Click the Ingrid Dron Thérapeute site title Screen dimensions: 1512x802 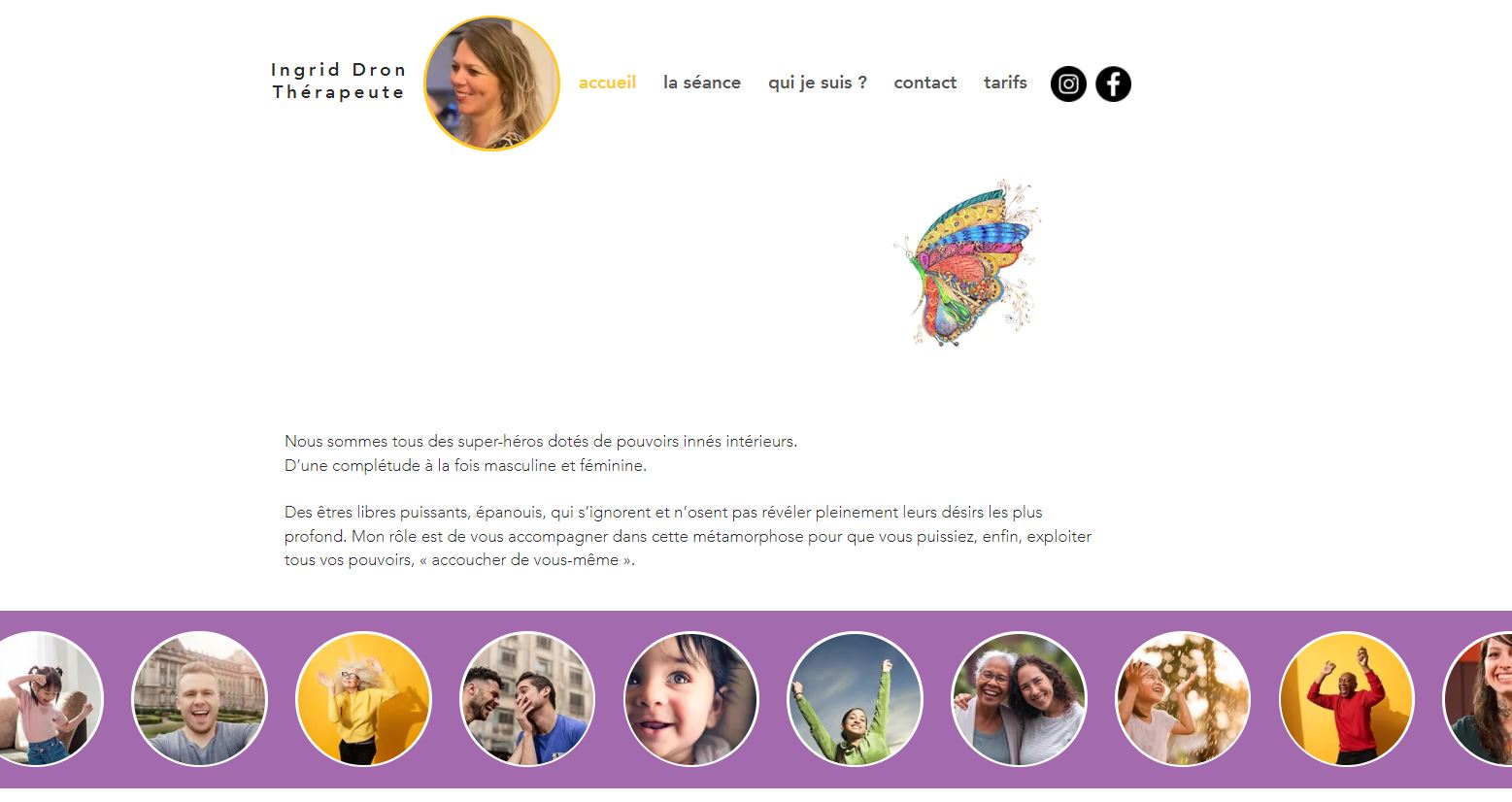pyautogui.click(x=338, y=81)
